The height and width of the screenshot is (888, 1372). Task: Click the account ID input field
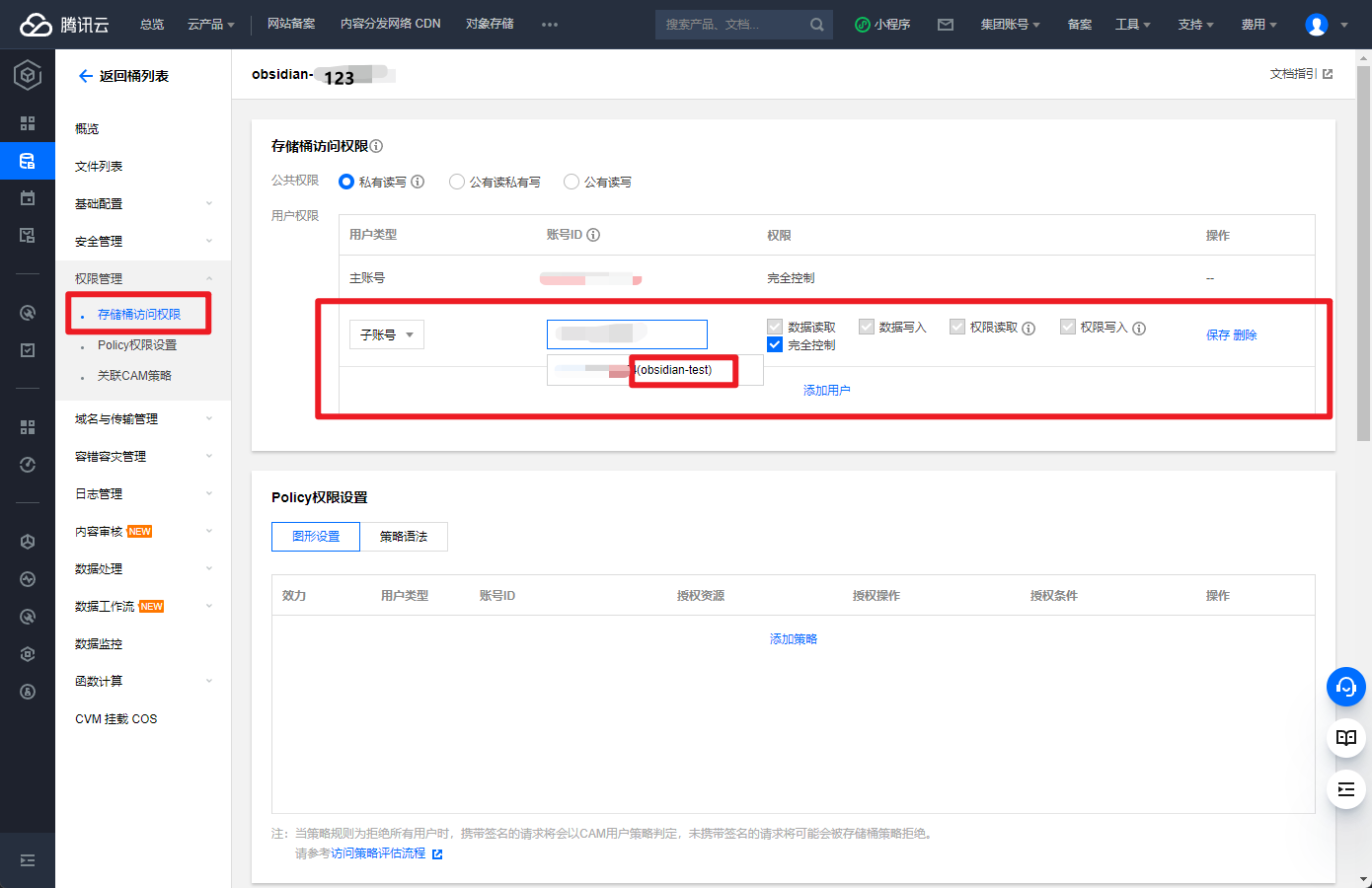(x=627, y=333)
